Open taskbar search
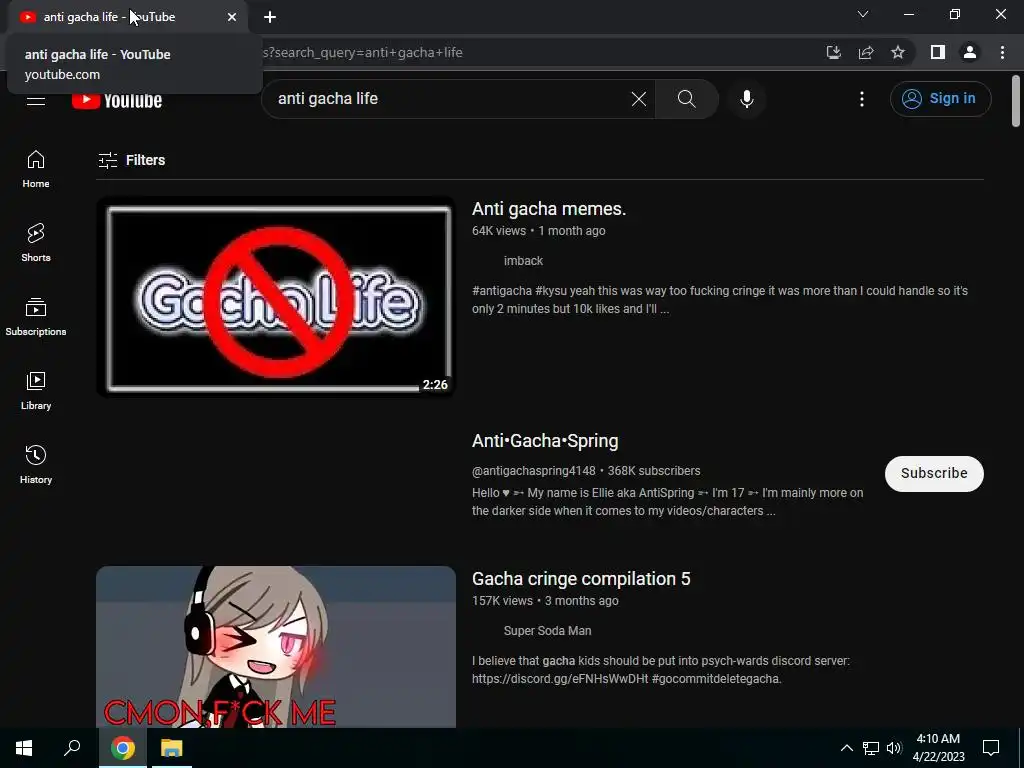The width and height of the screenshot is (1024, 768). (x=72, y=748)
